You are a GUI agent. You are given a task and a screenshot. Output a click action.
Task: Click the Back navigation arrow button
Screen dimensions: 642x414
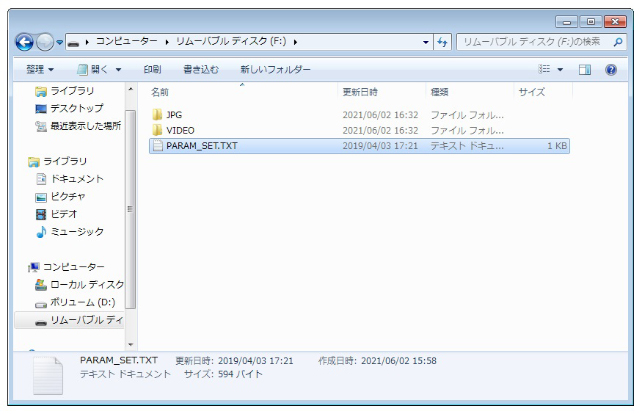tap(25, 43)
